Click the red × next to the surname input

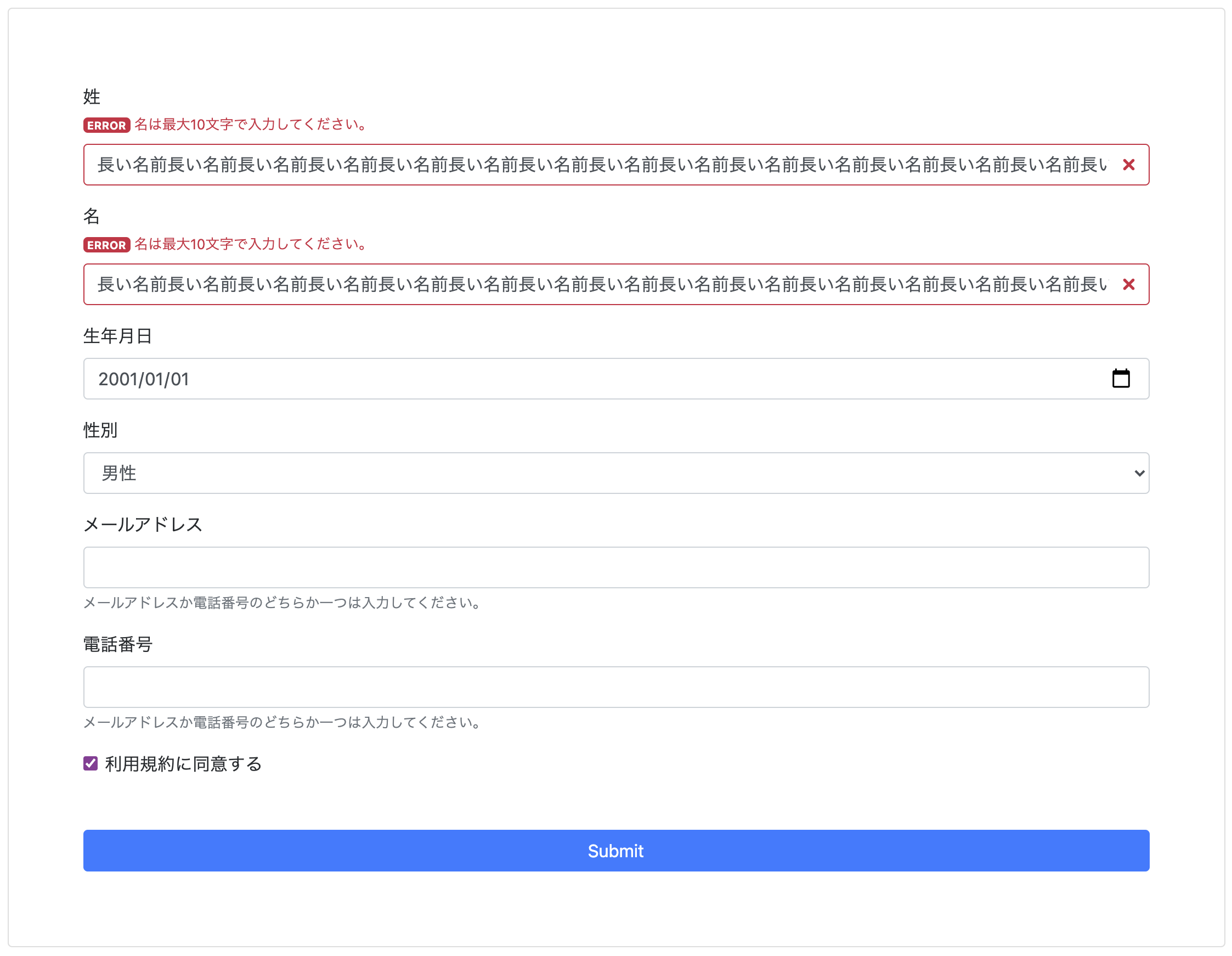(x=1129, y=165)
